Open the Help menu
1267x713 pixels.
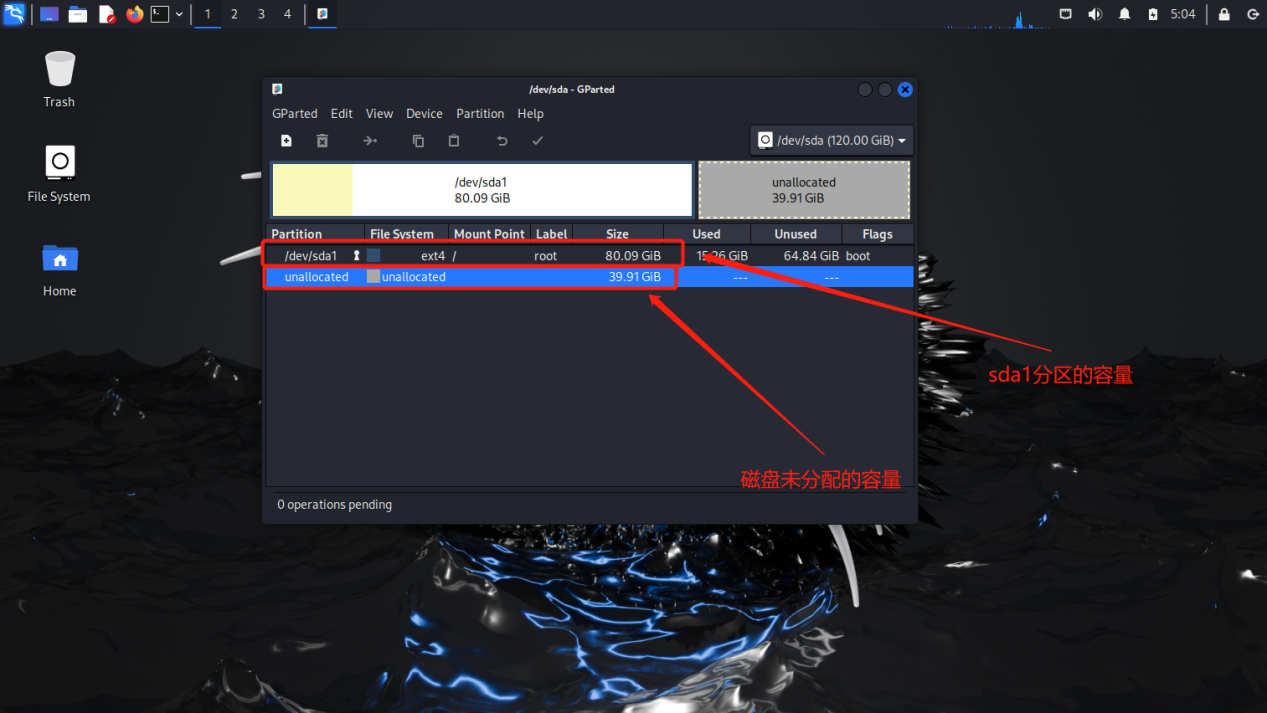point(530,114)
